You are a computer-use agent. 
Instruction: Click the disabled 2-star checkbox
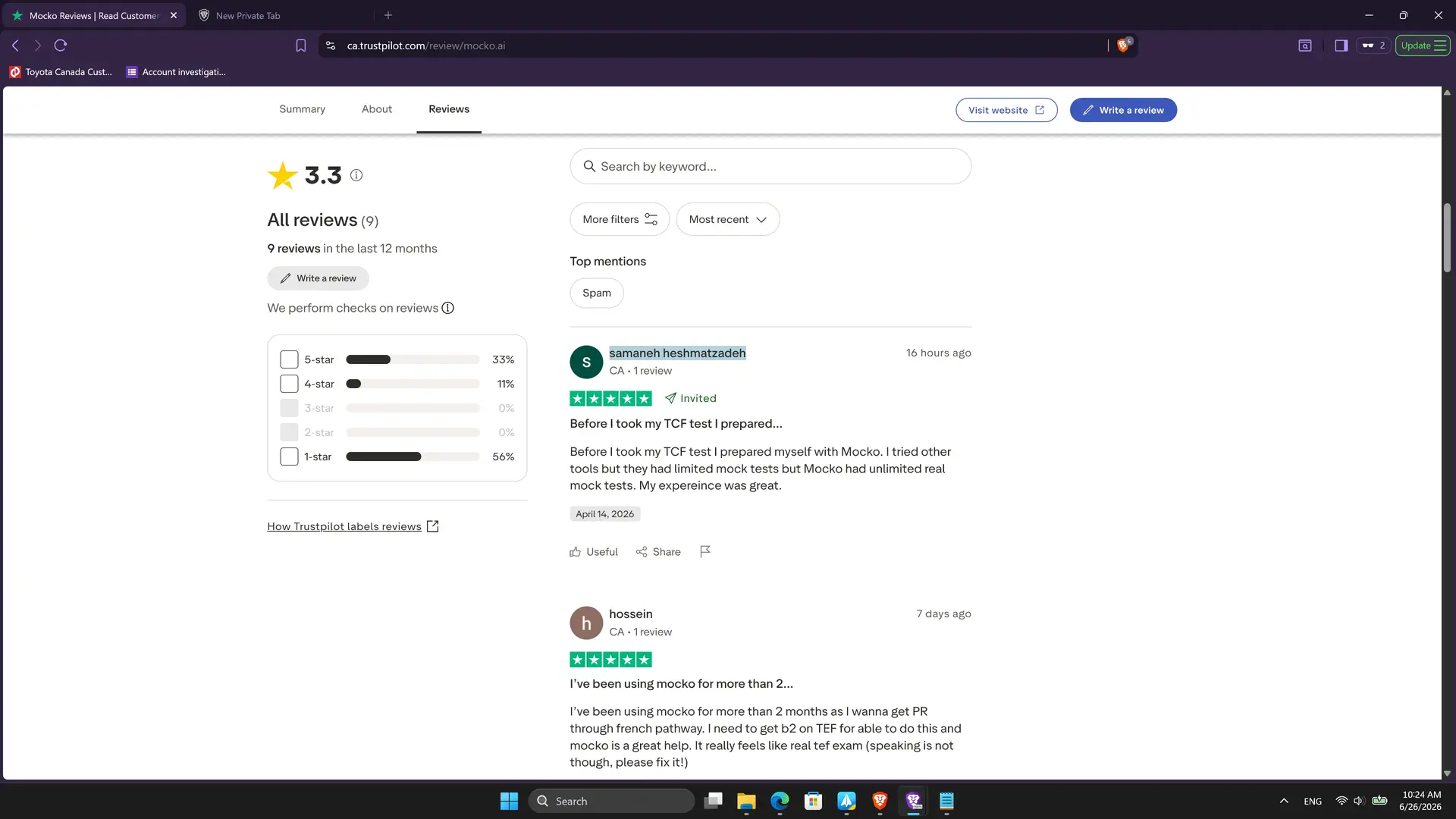tap(289, 432)
